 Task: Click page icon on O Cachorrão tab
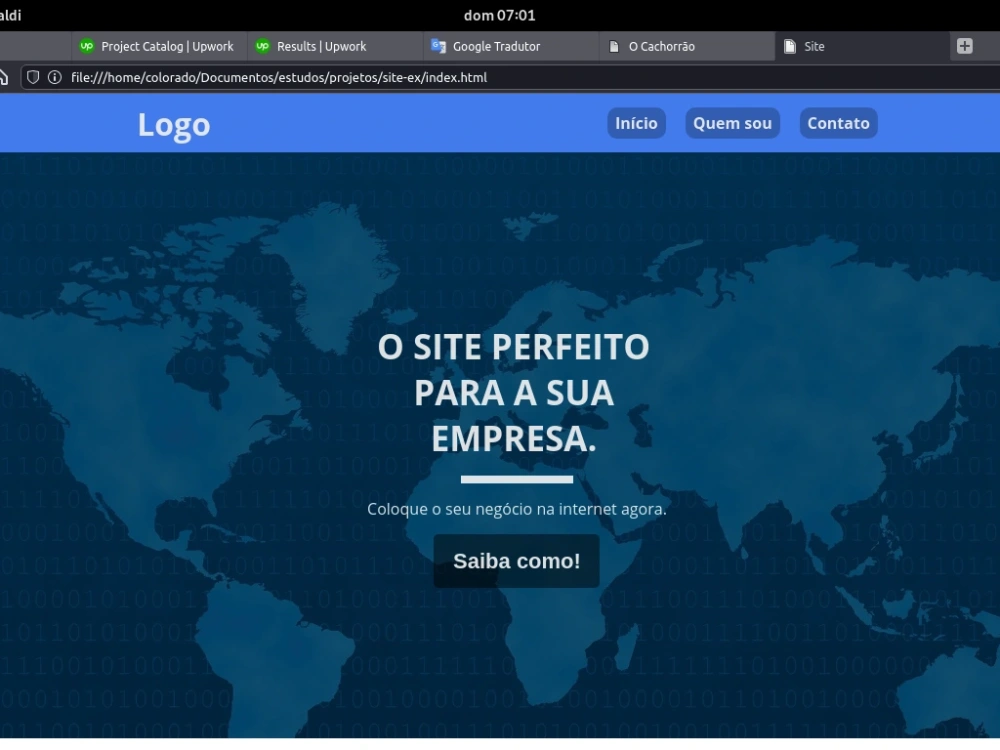point(614,46)
